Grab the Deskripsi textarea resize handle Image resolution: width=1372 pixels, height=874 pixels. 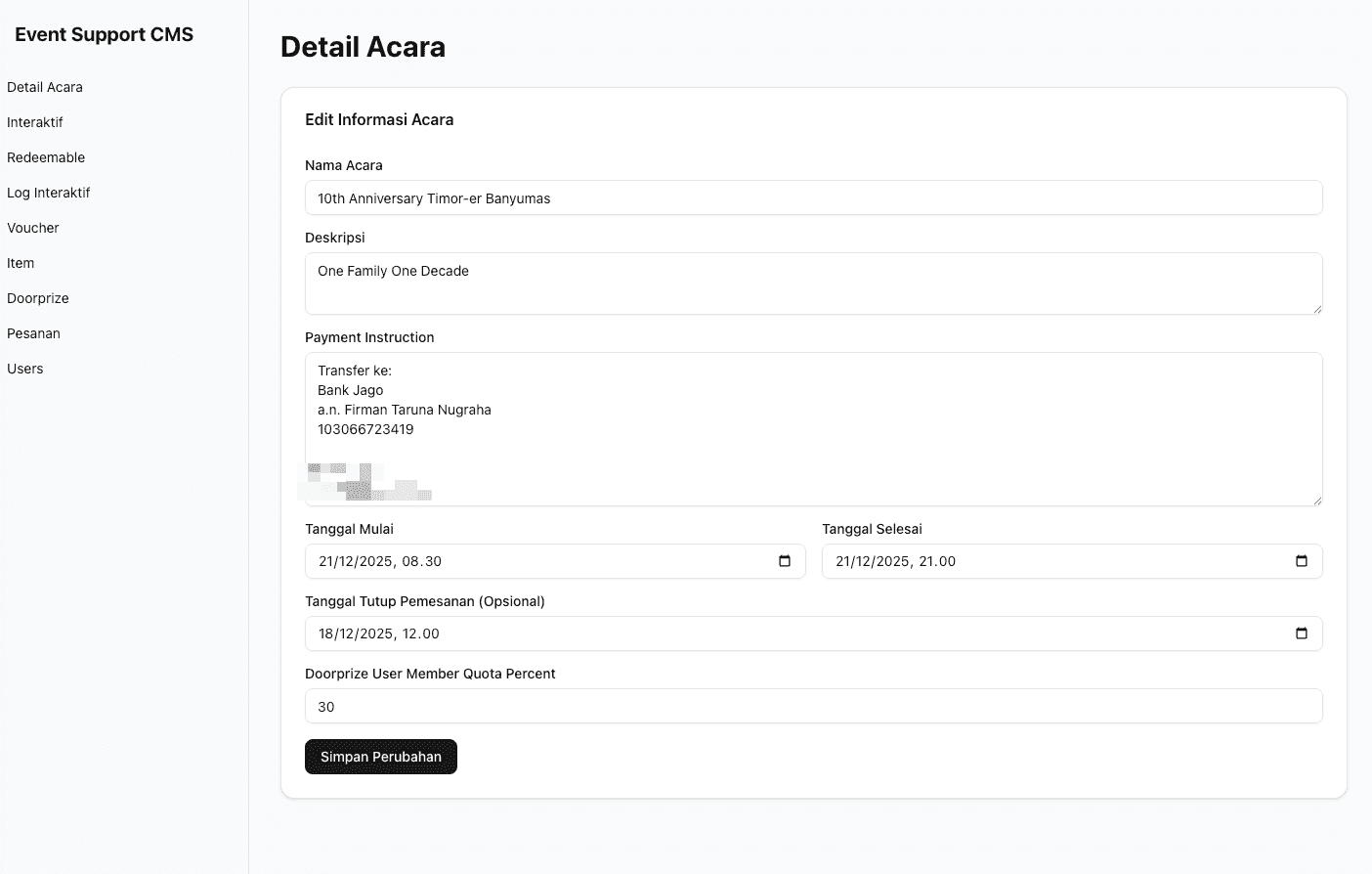coord(1316,309)
